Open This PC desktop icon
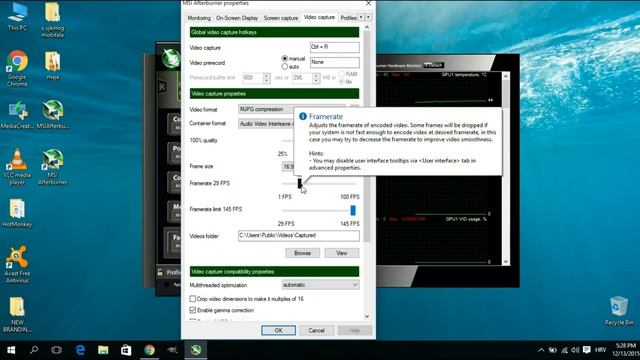640x360 pixels. 17,16
